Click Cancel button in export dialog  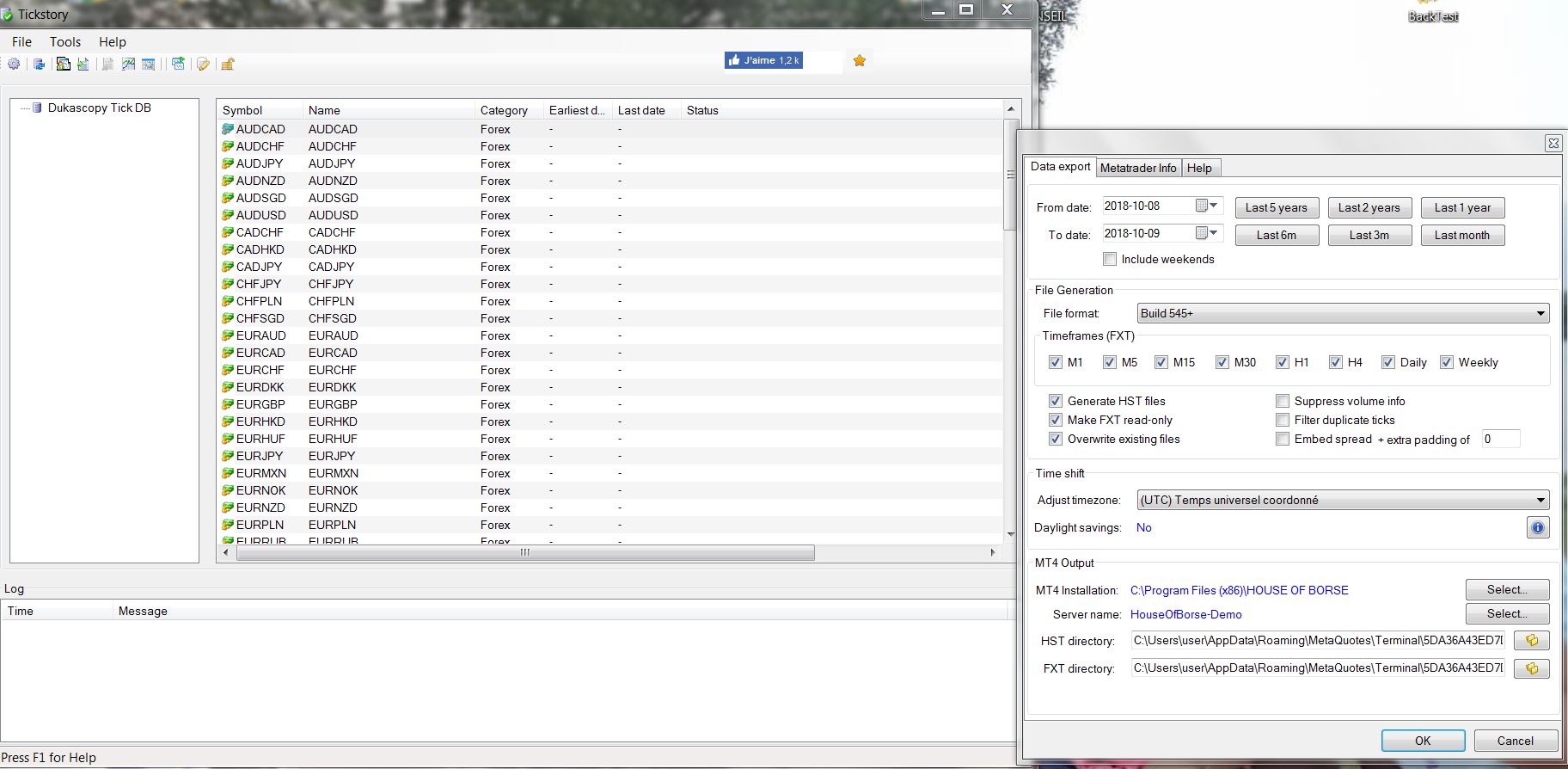click(1515, 741)
